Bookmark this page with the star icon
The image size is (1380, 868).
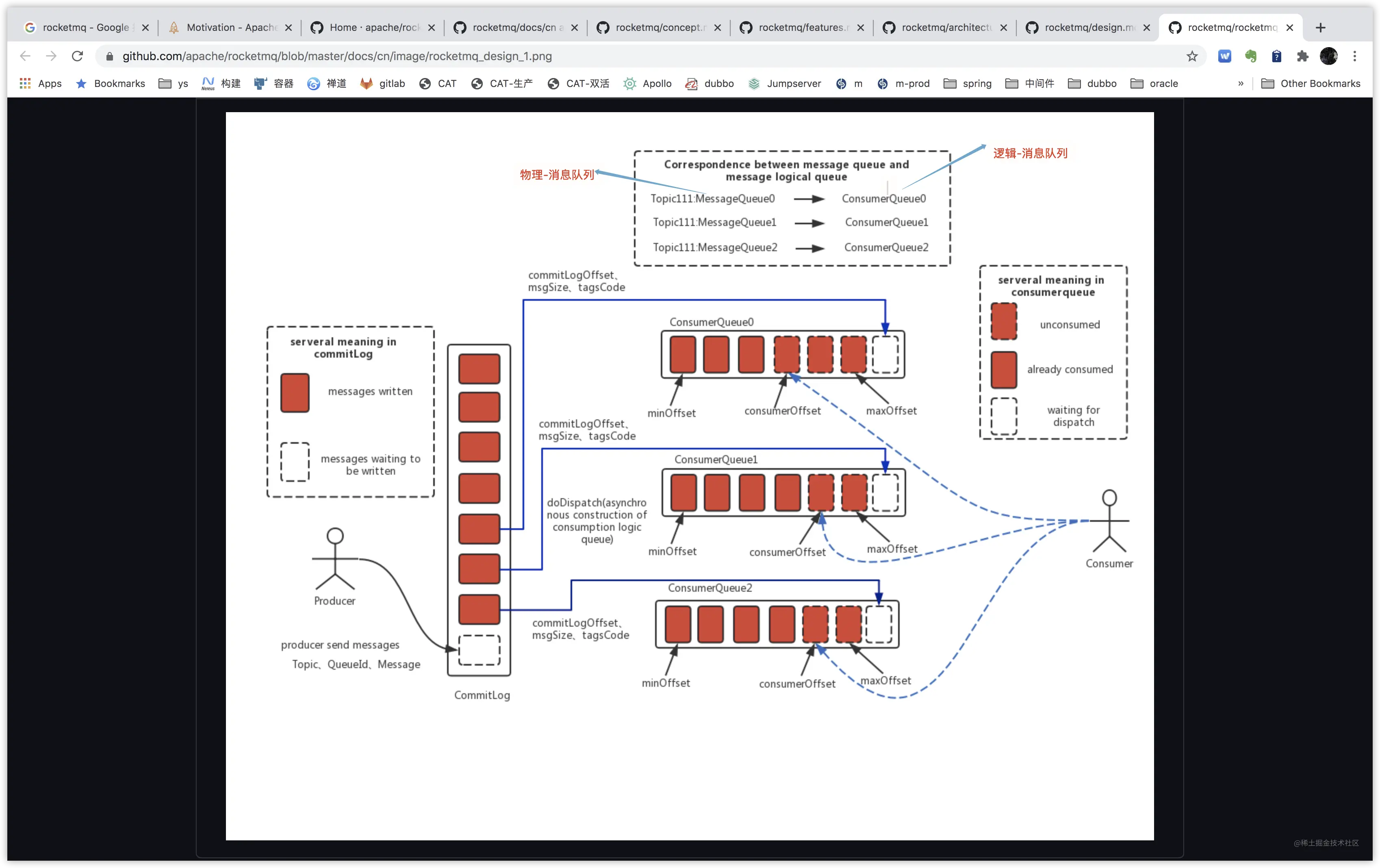point(1192,56)
